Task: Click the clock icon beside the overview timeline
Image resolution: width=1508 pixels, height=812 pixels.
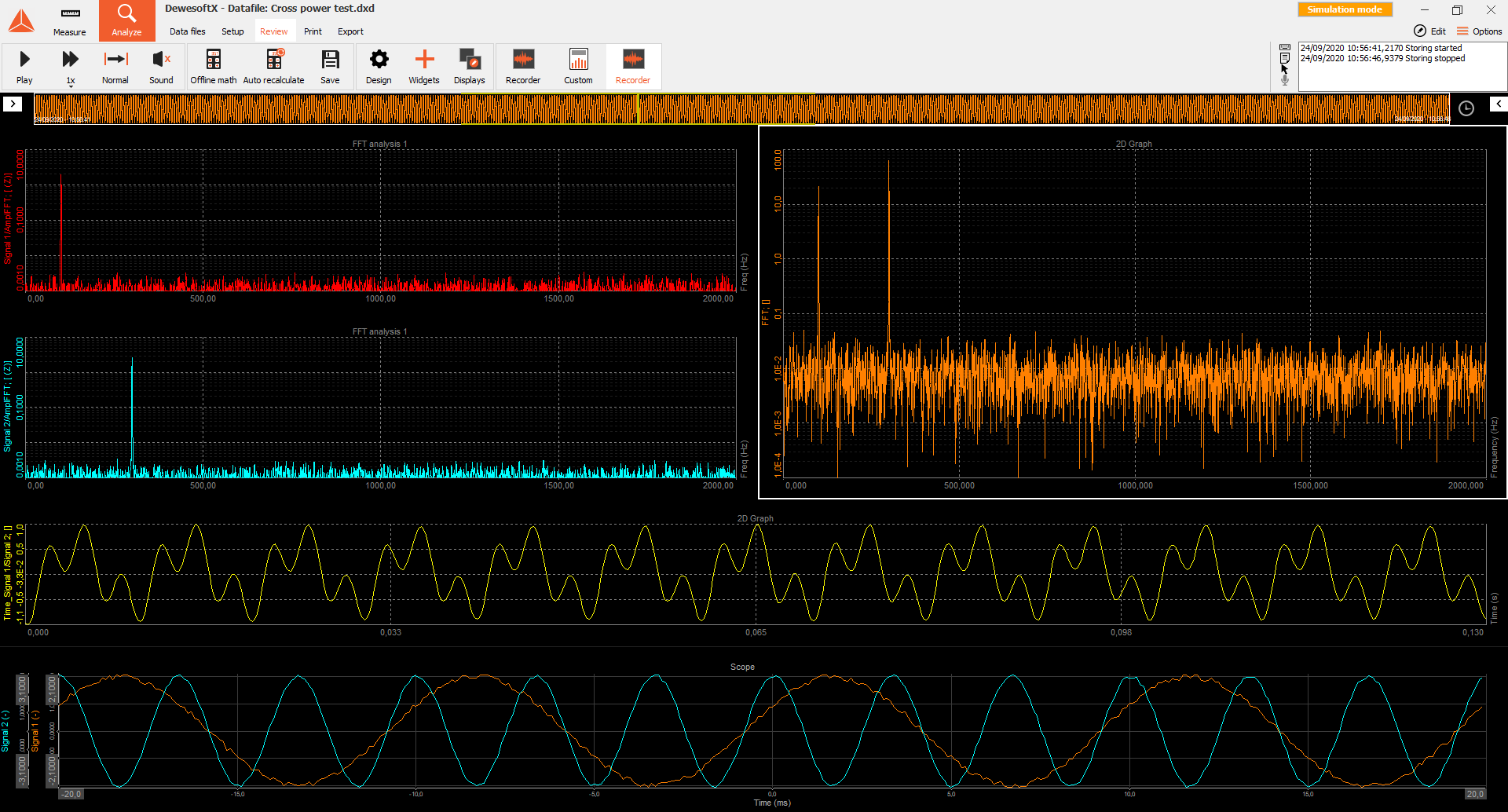Action: click(1466, 108)
